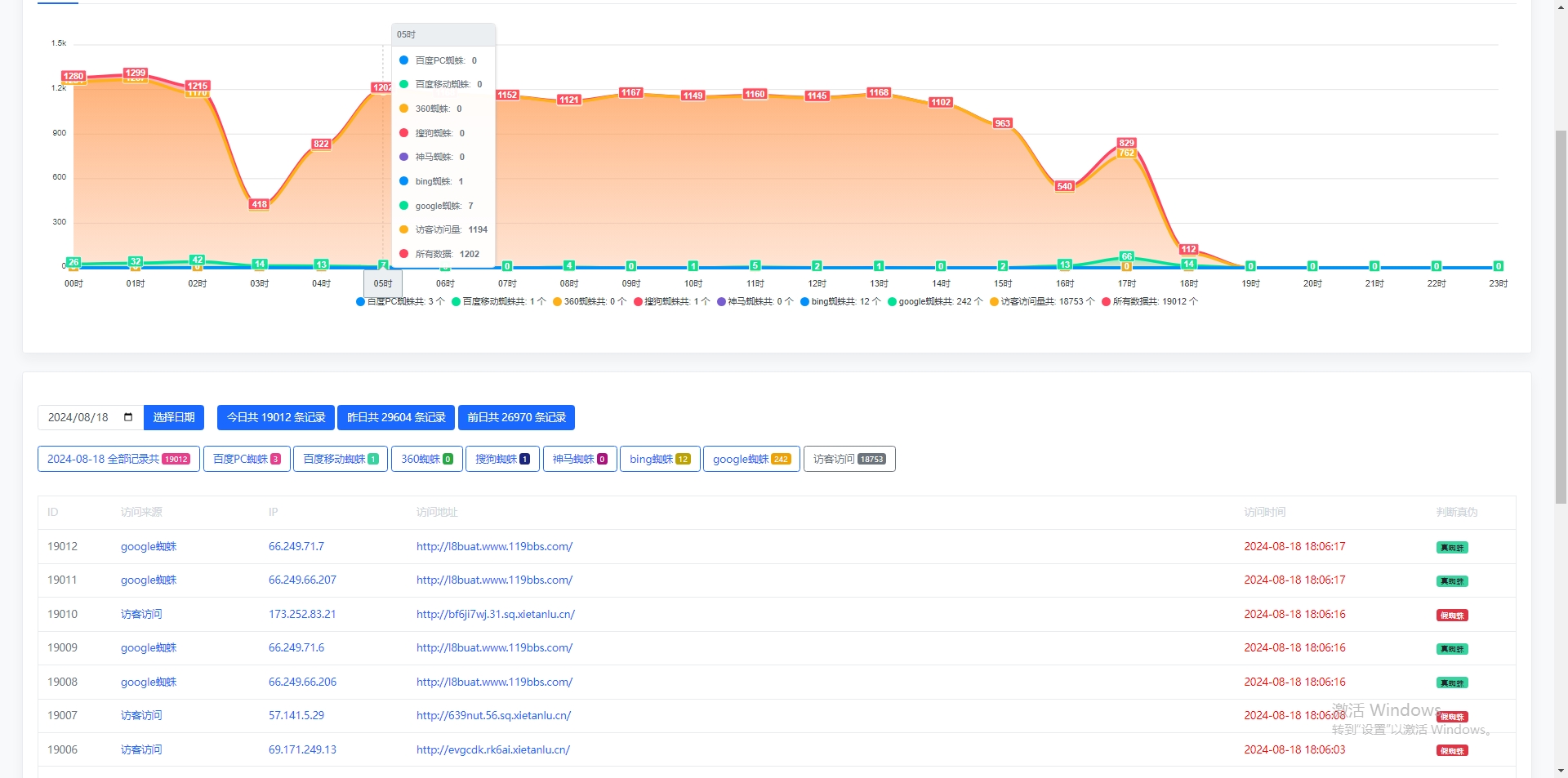Click 前日共 26970 条记录 button
The image size is (1568, 778).
pos(516,417)
